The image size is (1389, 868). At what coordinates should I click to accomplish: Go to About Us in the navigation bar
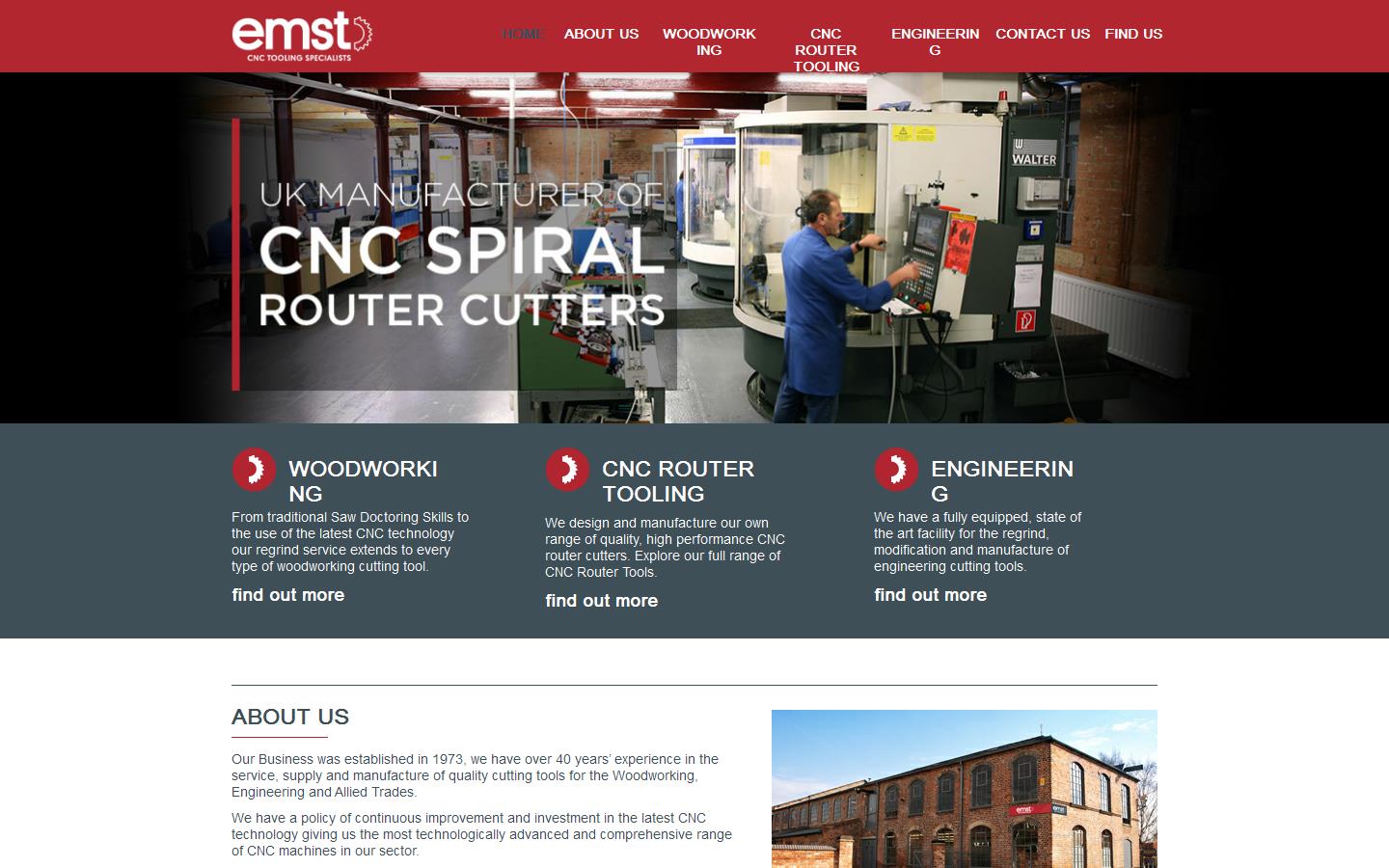coord(601,34)
